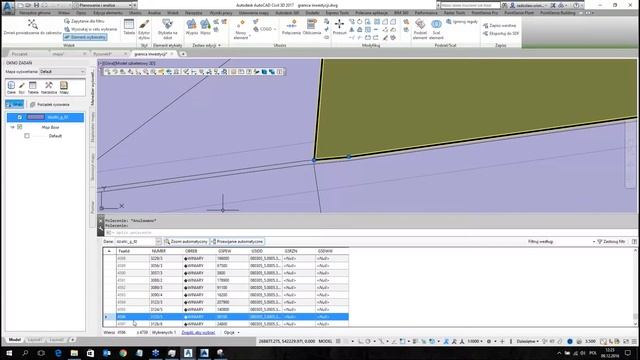640x360 pixels.
Task: Open the Mapy icon in Okno zadań
Action: 64,87
